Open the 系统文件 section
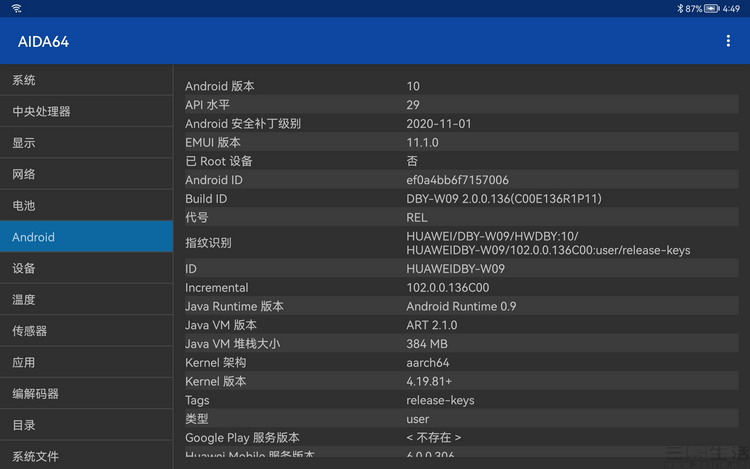Viewport: 750px width, 469px height. coord(86,456)
